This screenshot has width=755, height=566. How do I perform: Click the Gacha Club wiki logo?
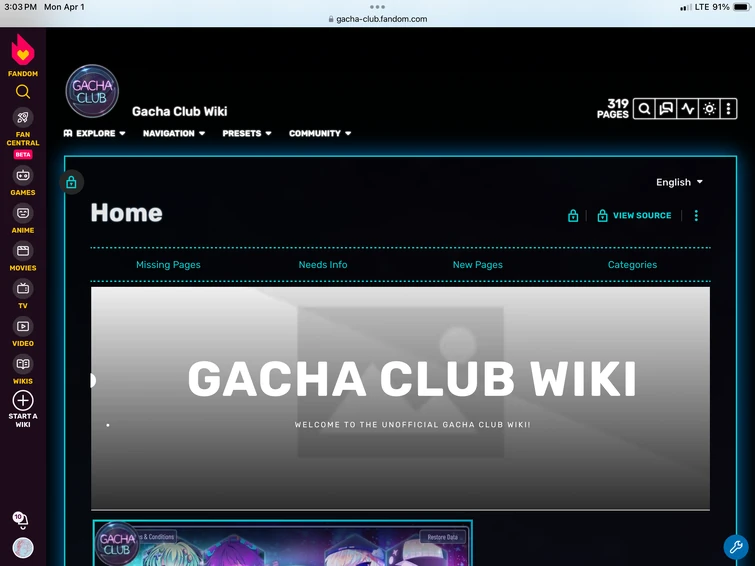pyautogui.click(x=92, y=92)
